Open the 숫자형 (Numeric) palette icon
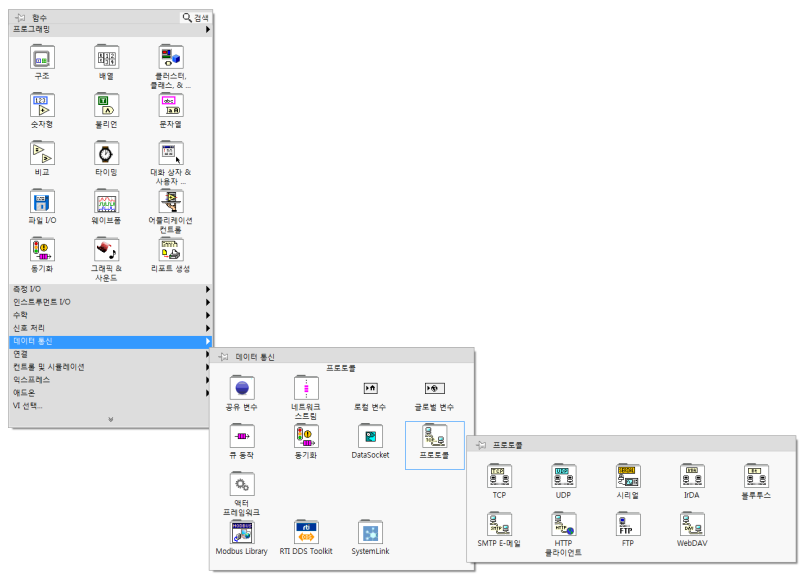The image size is (800, 578). [x=42, y=105]
